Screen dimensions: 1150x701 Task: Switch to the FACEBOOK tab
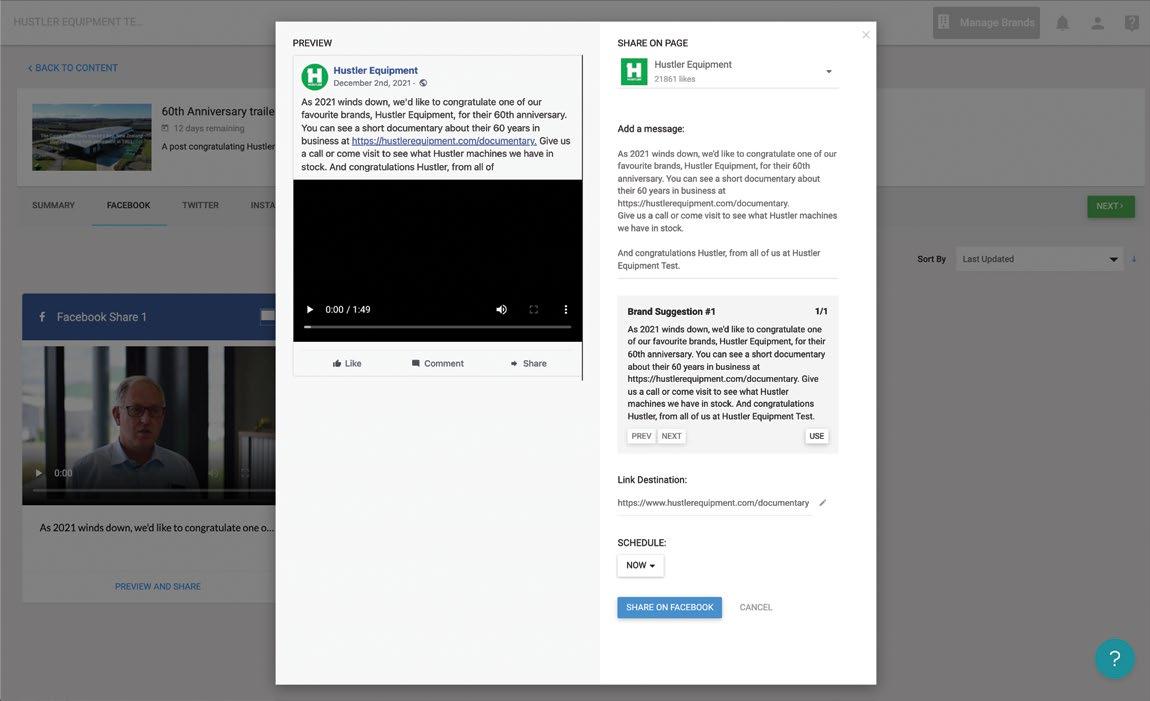128,205
